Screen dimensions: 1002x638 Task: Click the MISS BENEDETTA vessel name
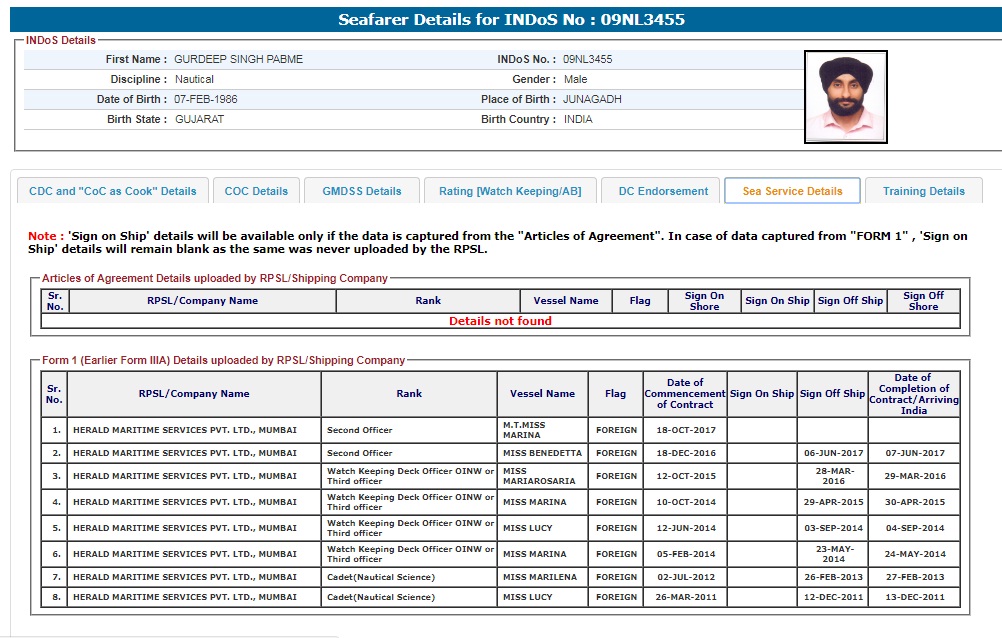pos(542,453)
